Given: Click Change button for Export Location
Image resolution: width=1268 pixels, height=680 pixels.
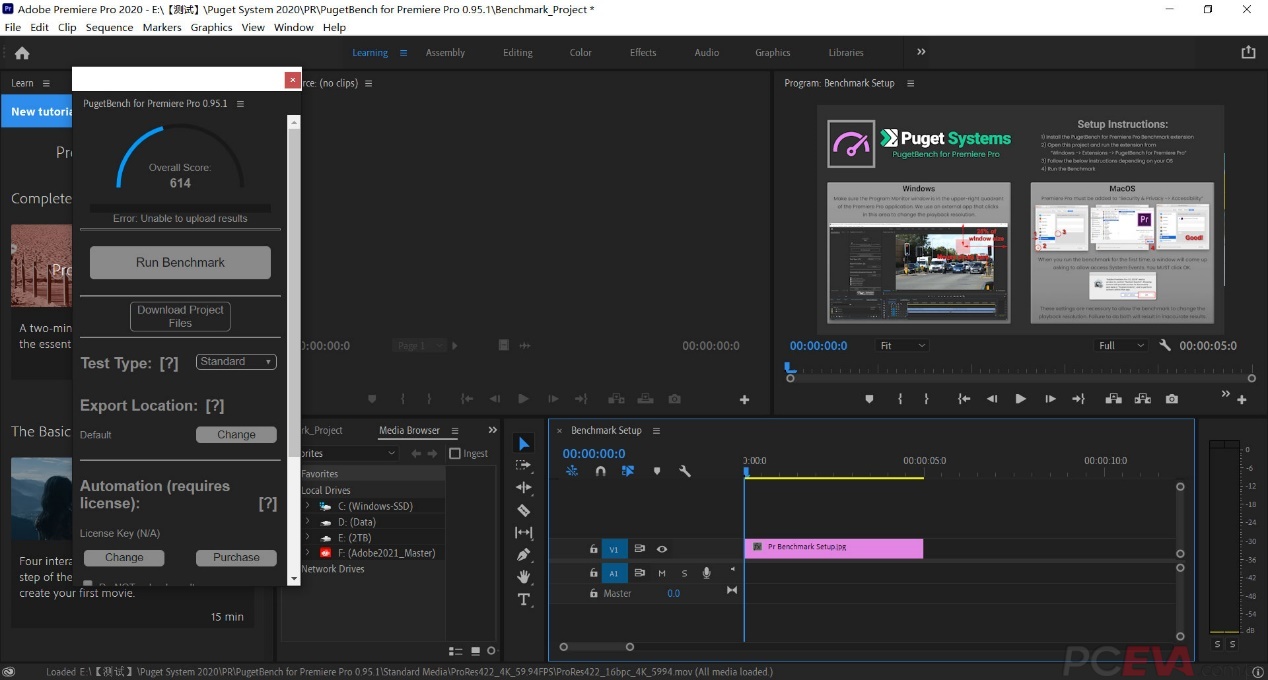Looking at the screenshot, I should tap(236, 434).
